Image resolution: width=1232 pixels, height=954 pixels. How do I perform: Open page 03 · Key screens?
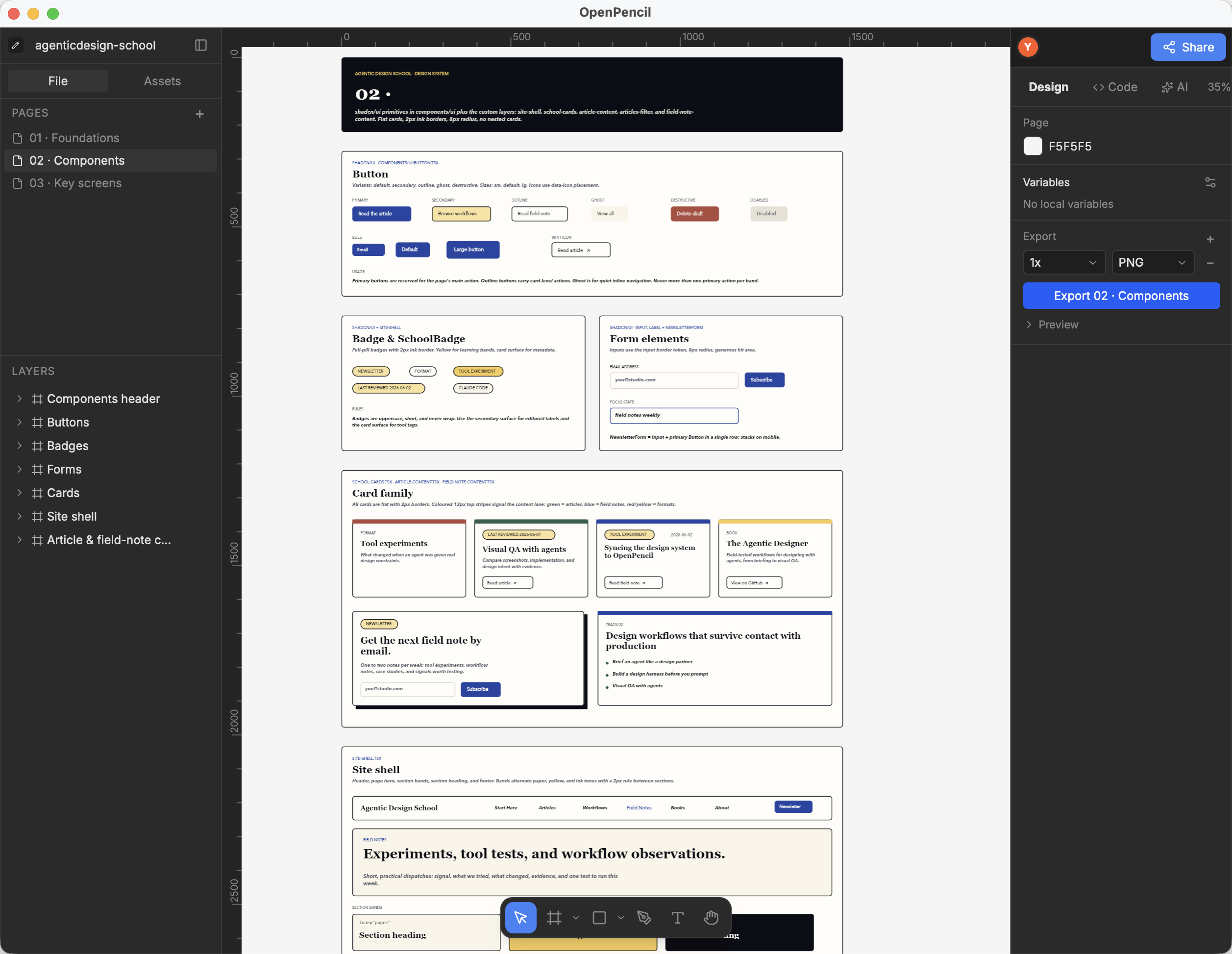[111, 183]
